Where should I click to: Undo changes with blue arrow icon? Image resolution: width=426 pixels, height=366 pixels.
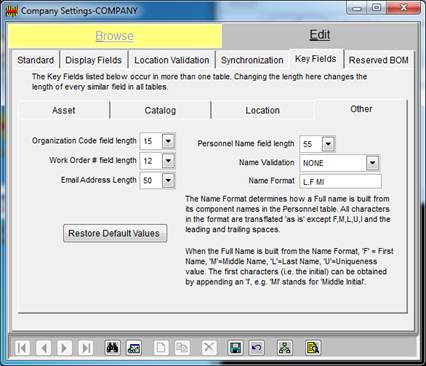click(x=256, y=348)
